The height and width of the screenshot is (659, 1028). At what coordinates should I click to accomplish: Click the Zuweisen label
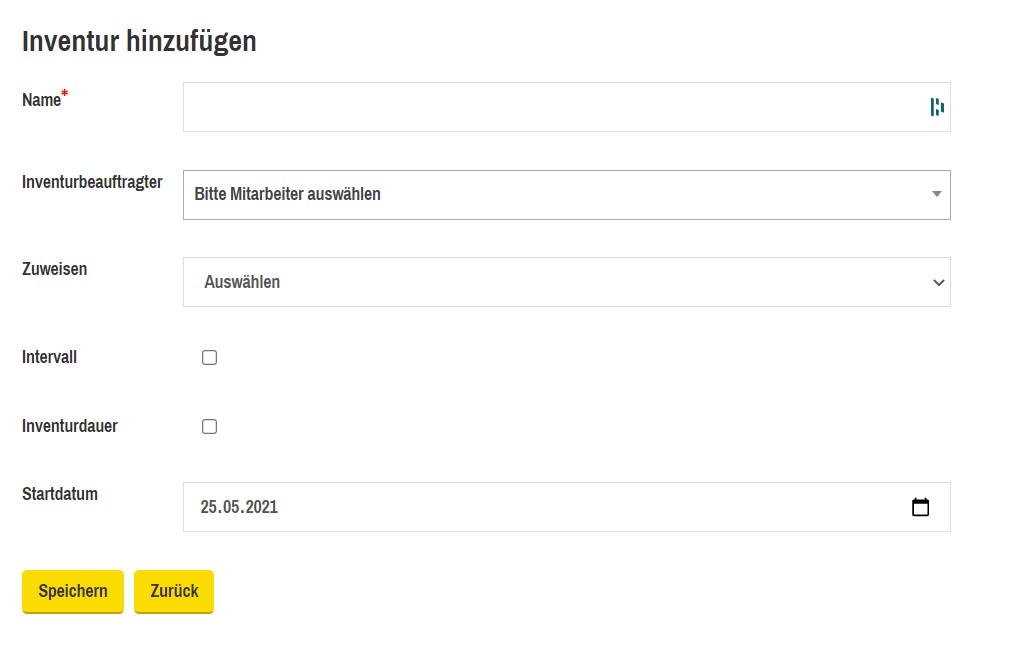click(x=54, y=269)
